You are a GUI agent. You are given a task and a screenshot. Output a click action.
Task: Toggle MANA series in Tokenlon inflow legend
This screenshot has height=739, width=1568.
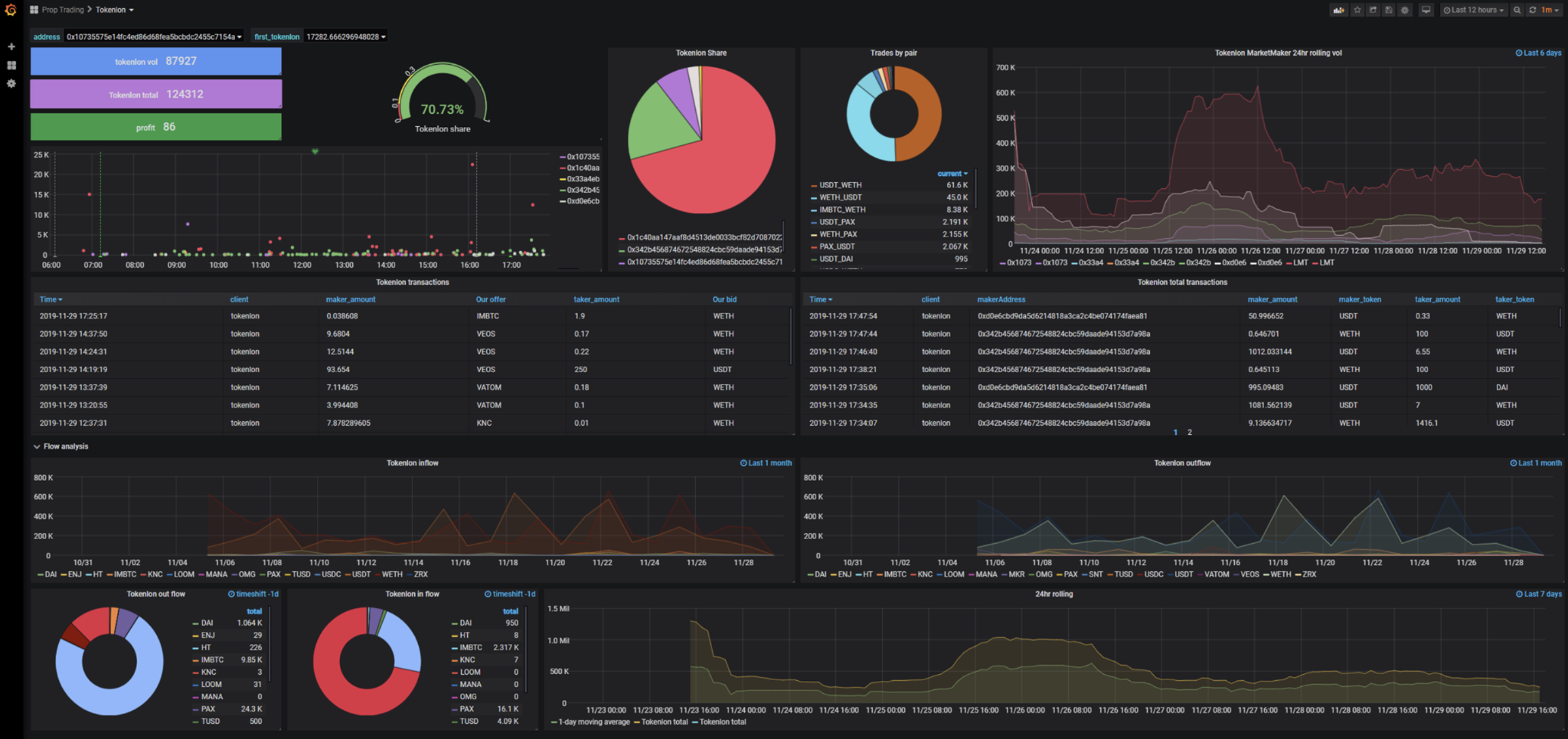tap(216, 574)
